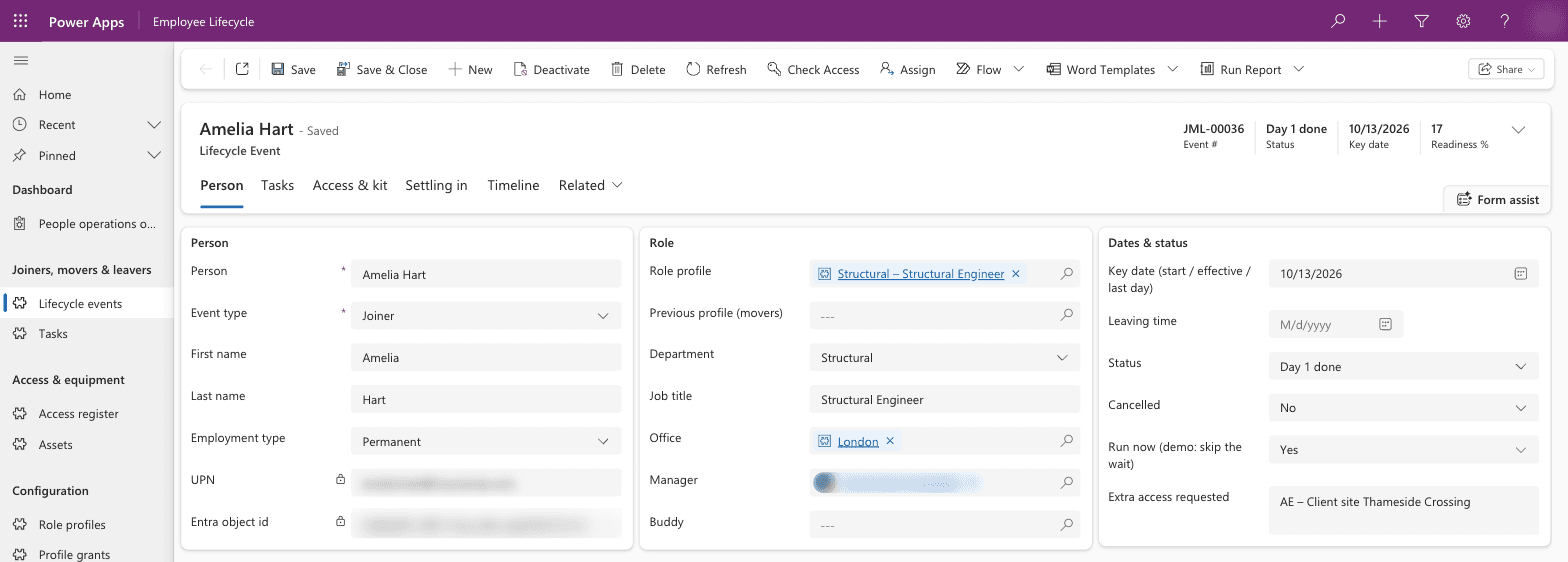
Task: Open Tasks in the left sidebar
Action: [86, 334]
